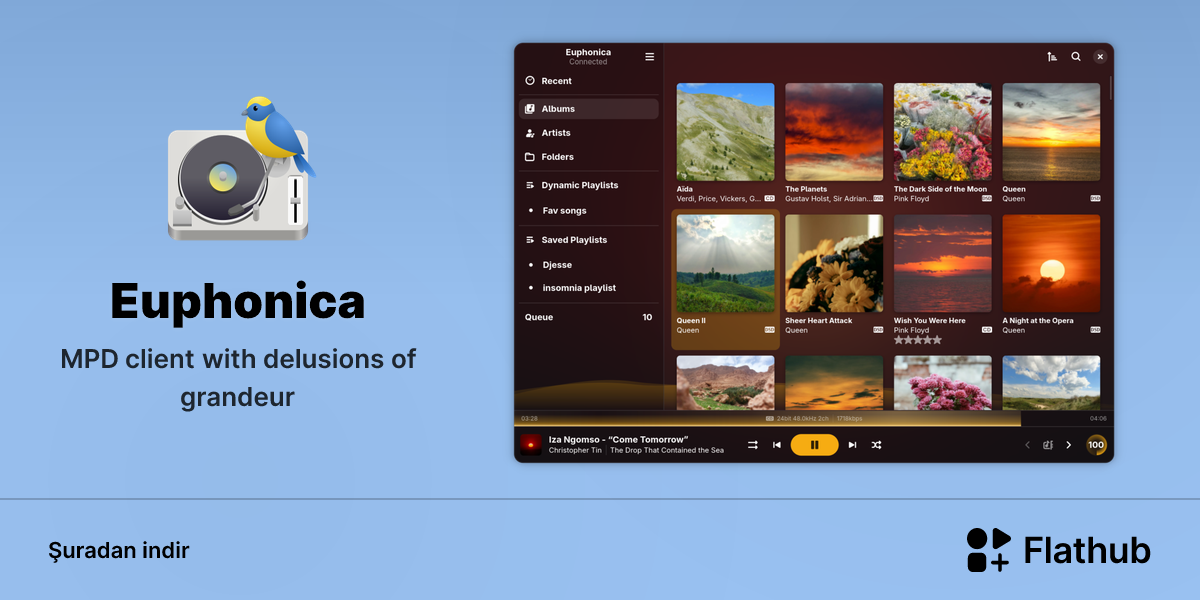Toggle shuffle mode

click(x=876, y=445)
